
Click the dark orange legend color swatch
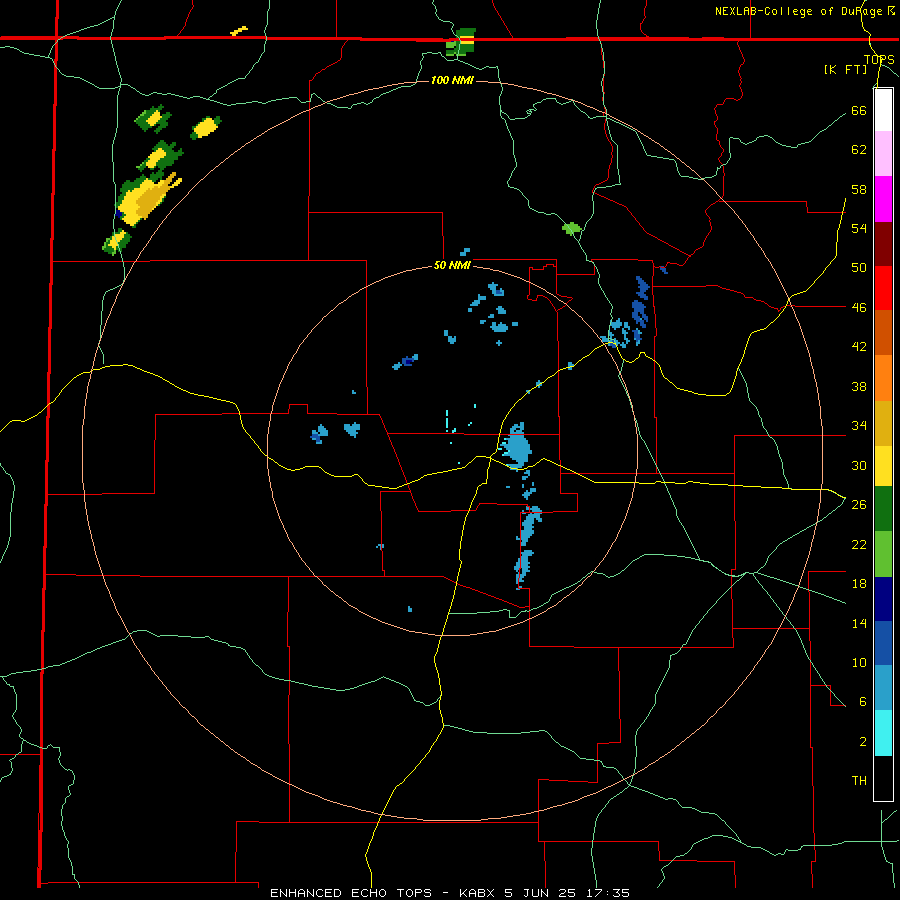(x=883, y=332)
